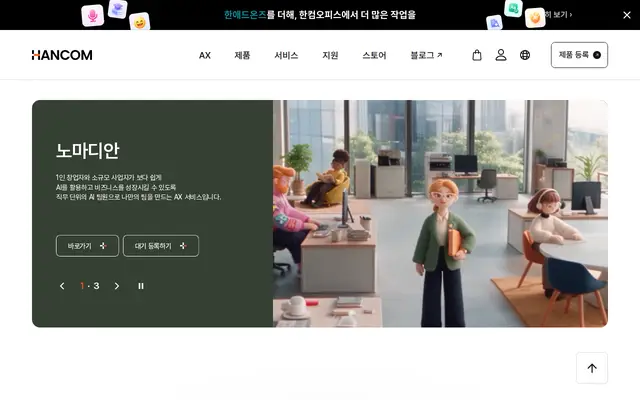Open the 제품 menu
640x400 pixels.
(242, 55)
